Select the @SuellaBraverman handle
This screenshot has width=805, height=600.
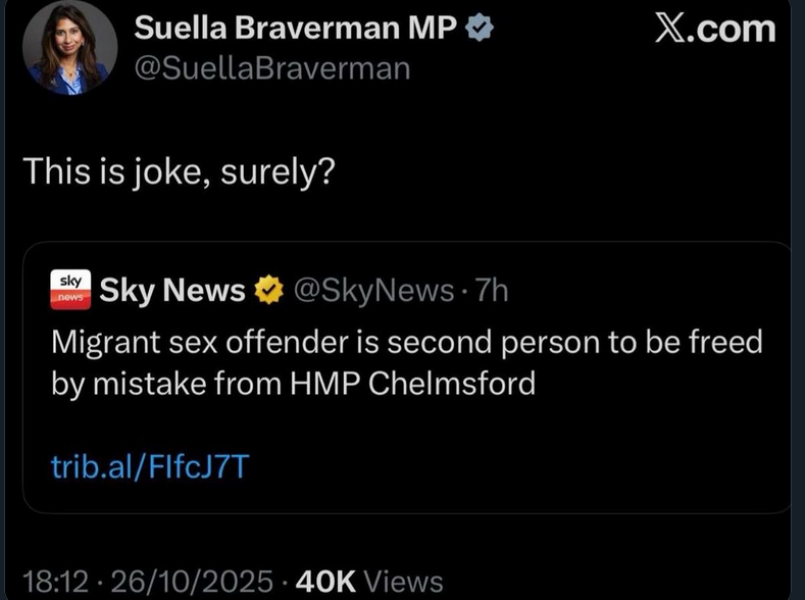(x=271, y=68)
